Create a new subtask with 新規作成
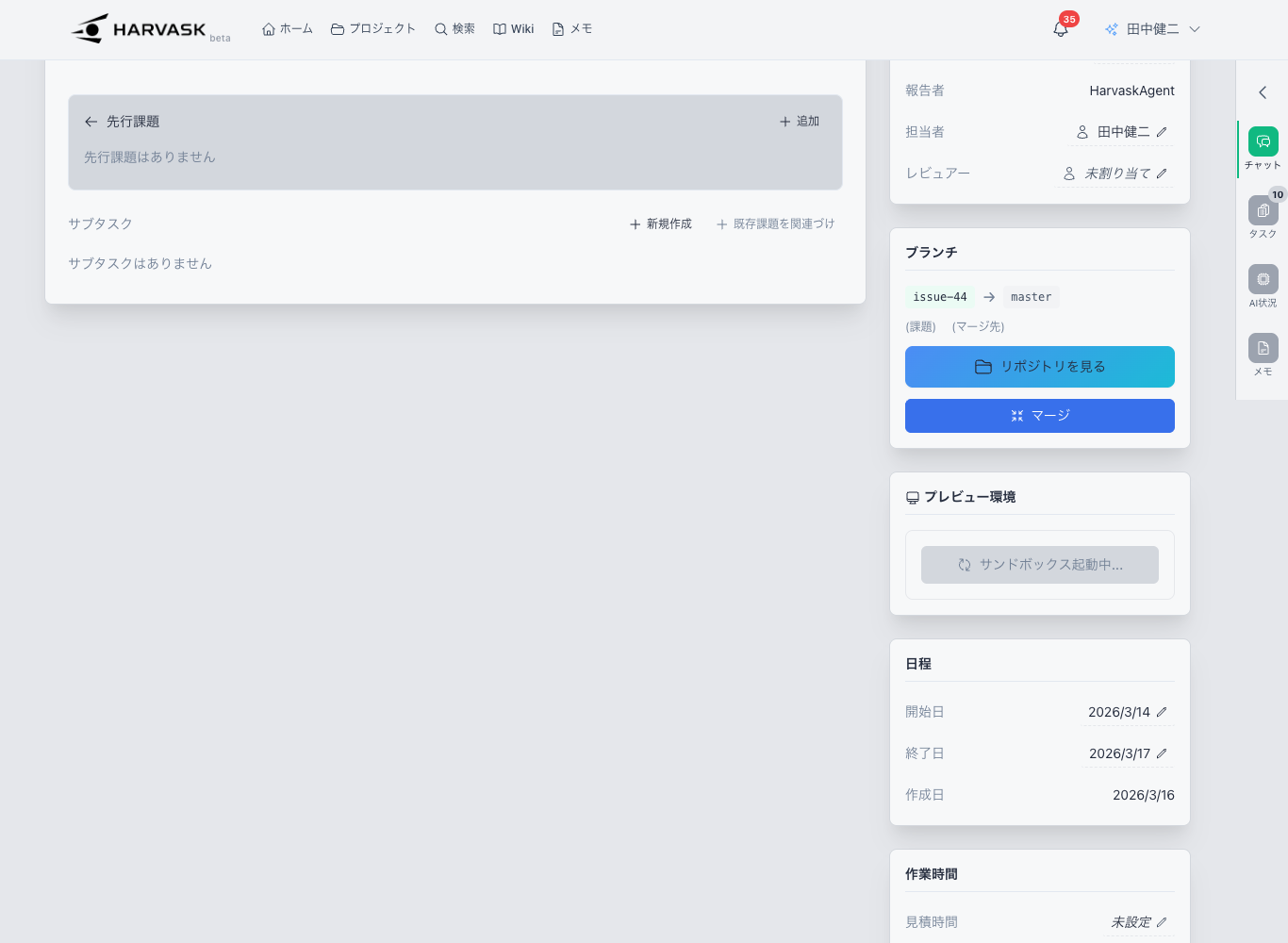The height and width of the screenshot is (943, 1288). tap(661, 224)
